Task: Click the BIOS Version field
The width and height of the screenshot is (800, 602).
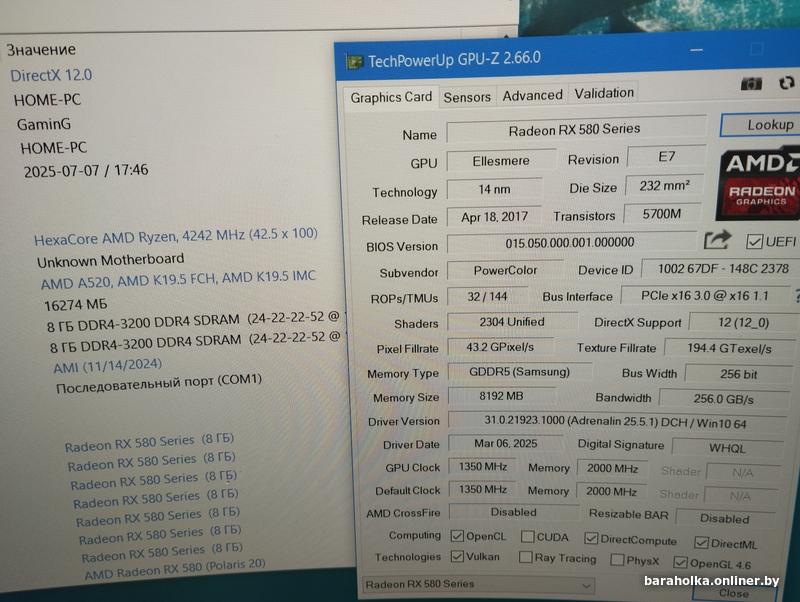Action: click(571, 242)
